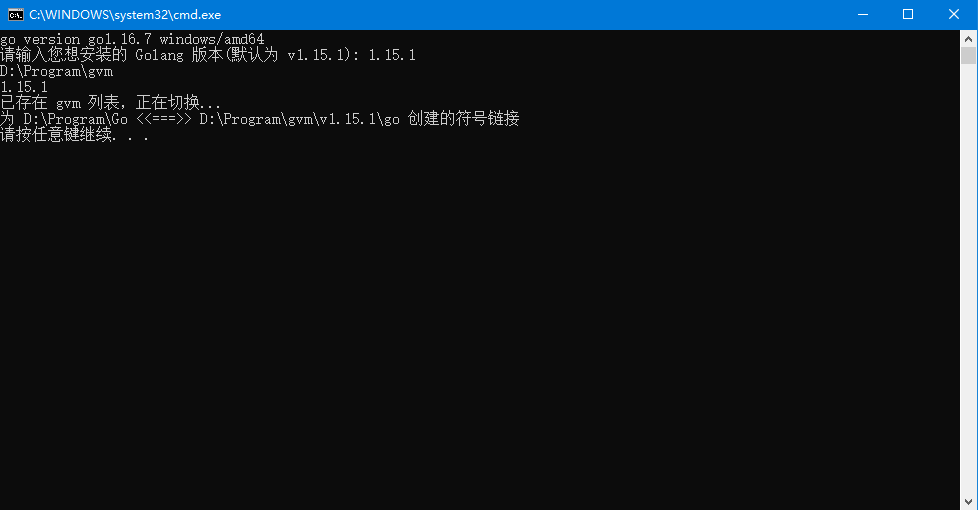Click the scrollbar down arrow

point(968,502)
